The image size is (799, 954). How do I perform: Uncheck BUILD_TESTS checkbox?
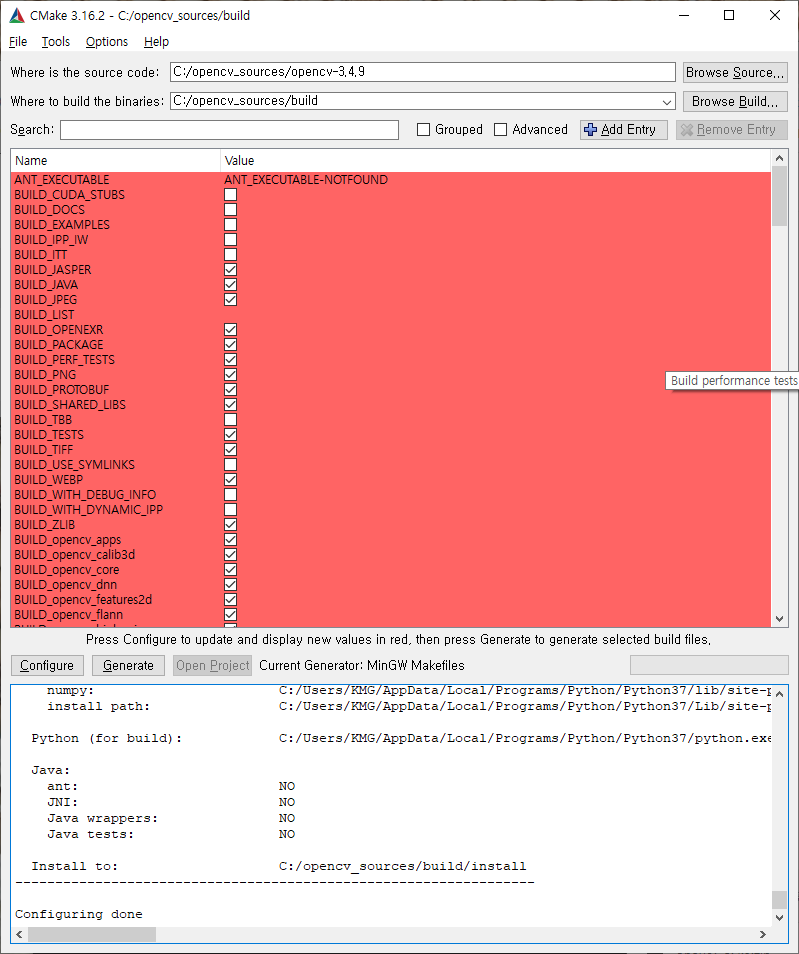point(231,434)
